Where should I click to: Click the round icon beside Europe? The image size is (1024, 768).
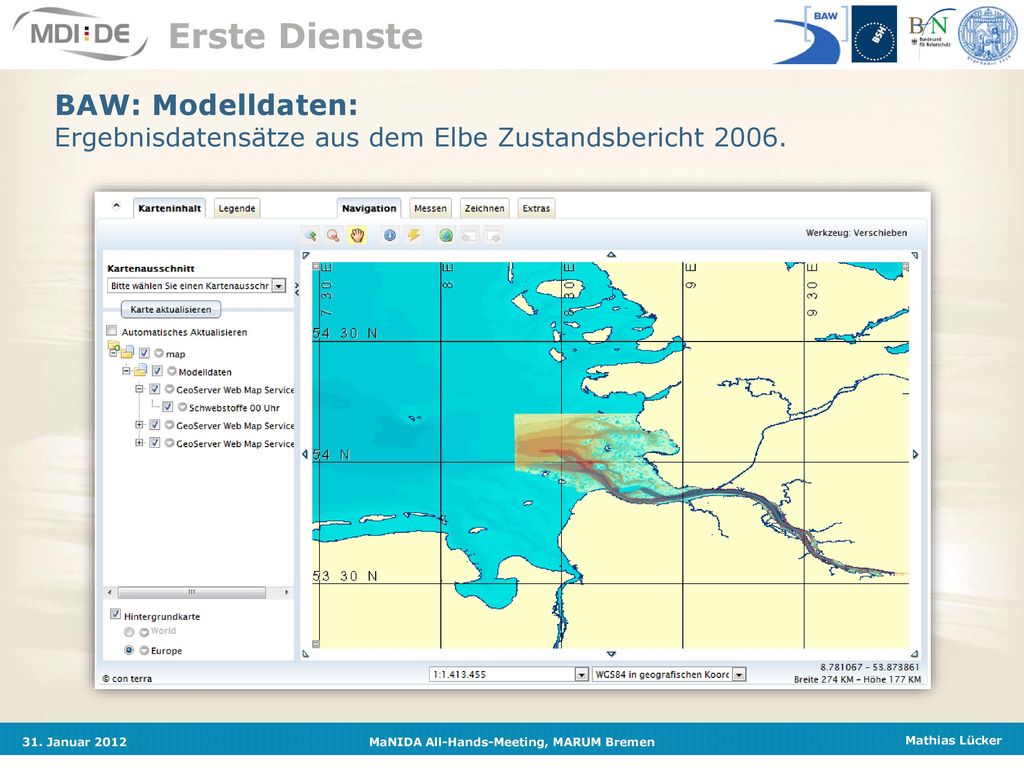(x=144, y=650)
